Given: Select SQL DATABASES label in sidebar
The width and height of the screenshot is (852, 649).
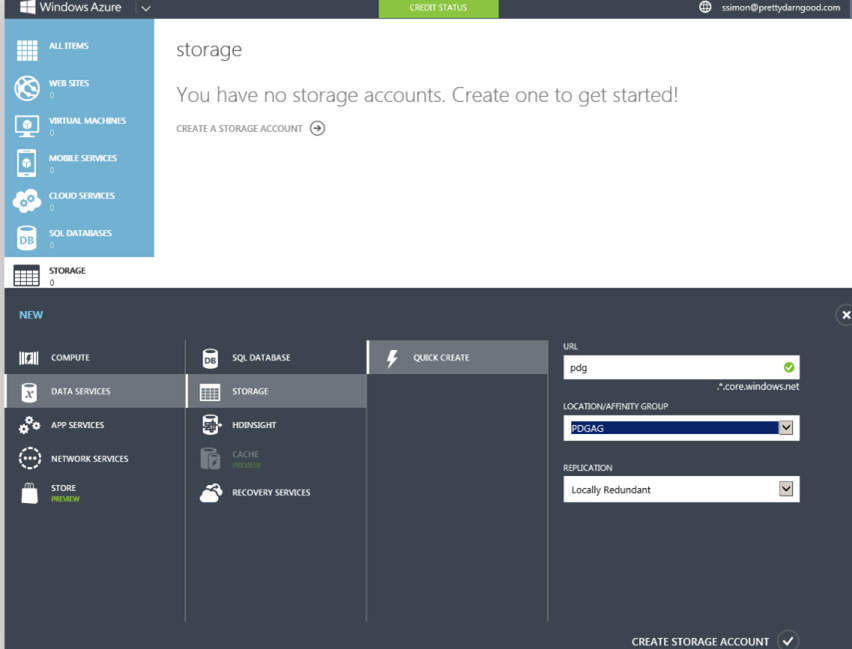Looking at the screenshot, I should click(80, 233).
